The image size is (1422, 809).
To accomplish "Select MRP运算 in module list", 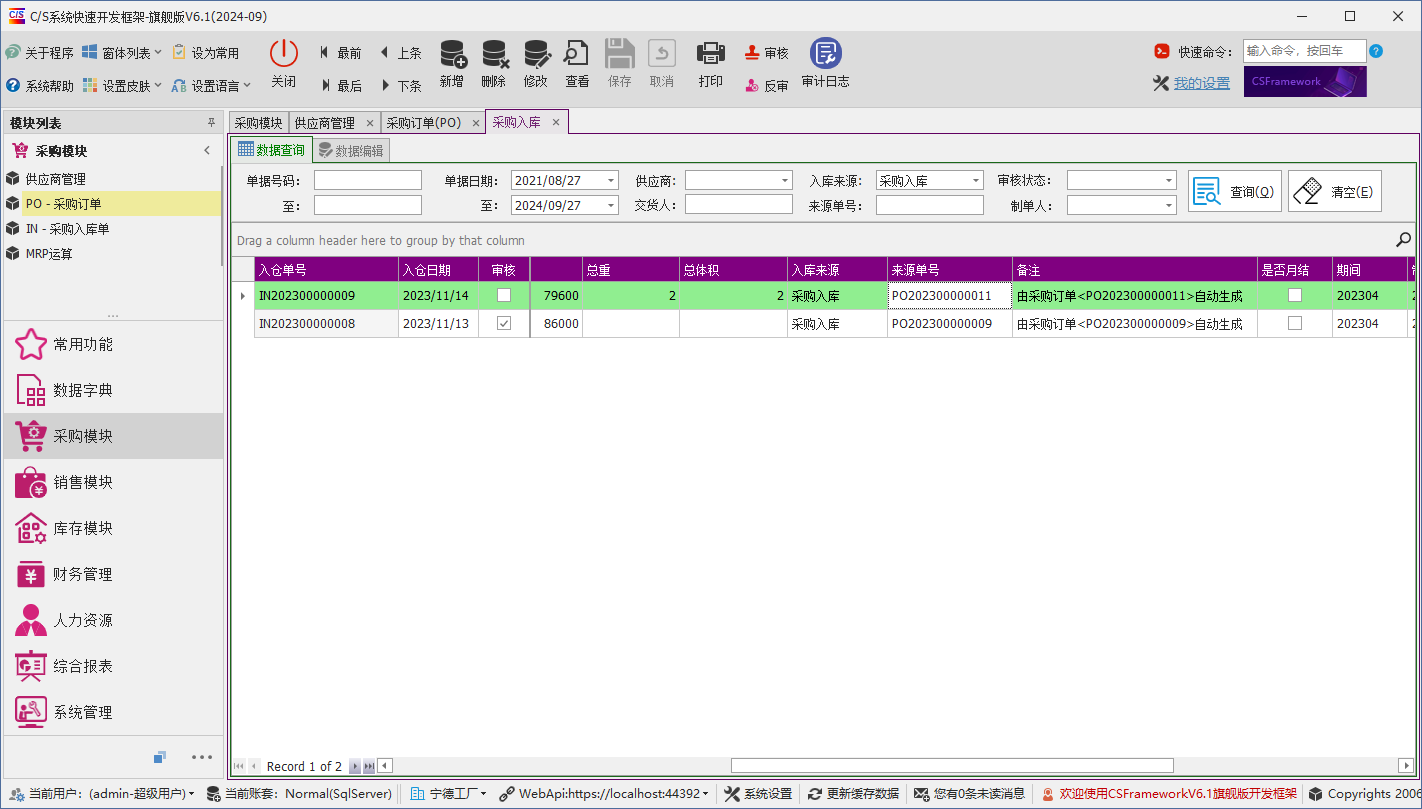I will (x=113, y=254).
